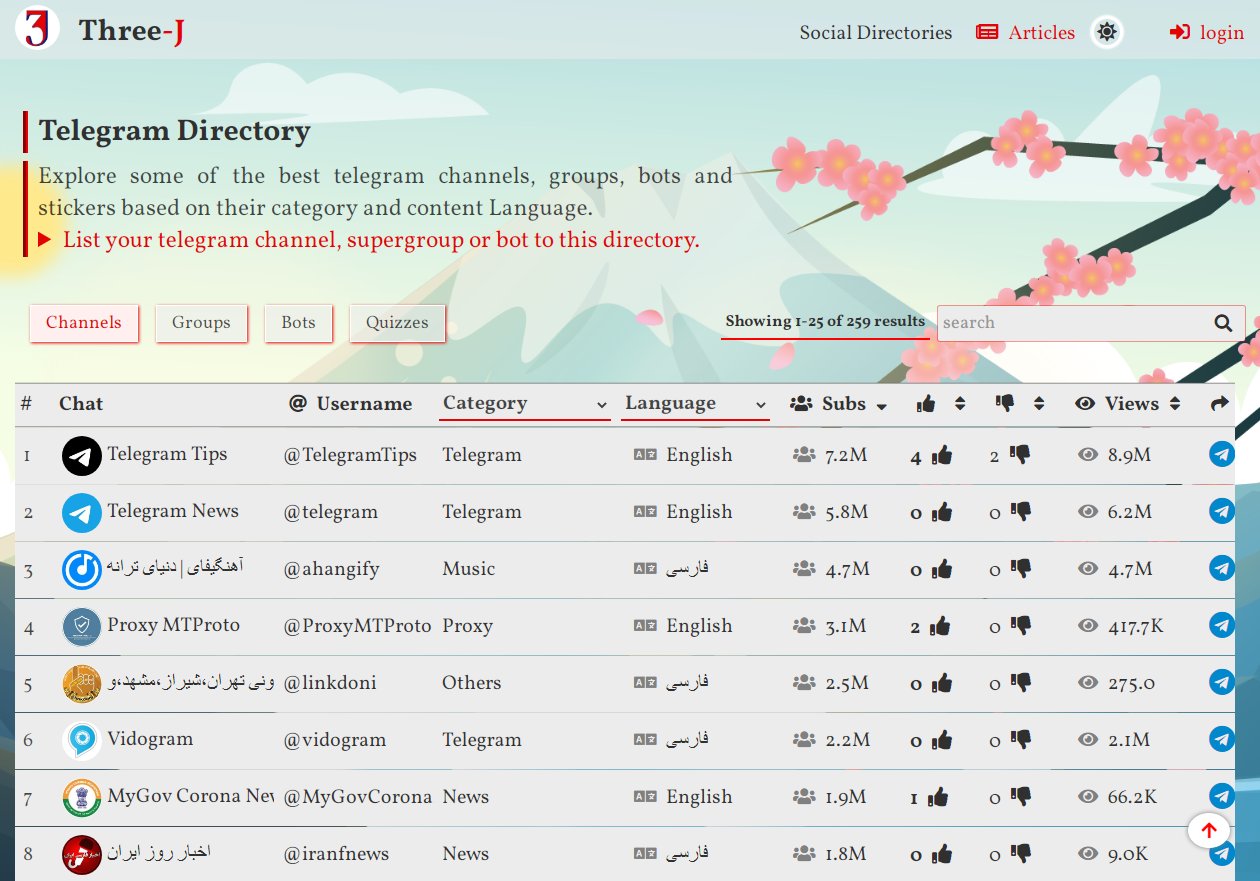Open @ahangify via Telegram share icon

(1221, 568)
